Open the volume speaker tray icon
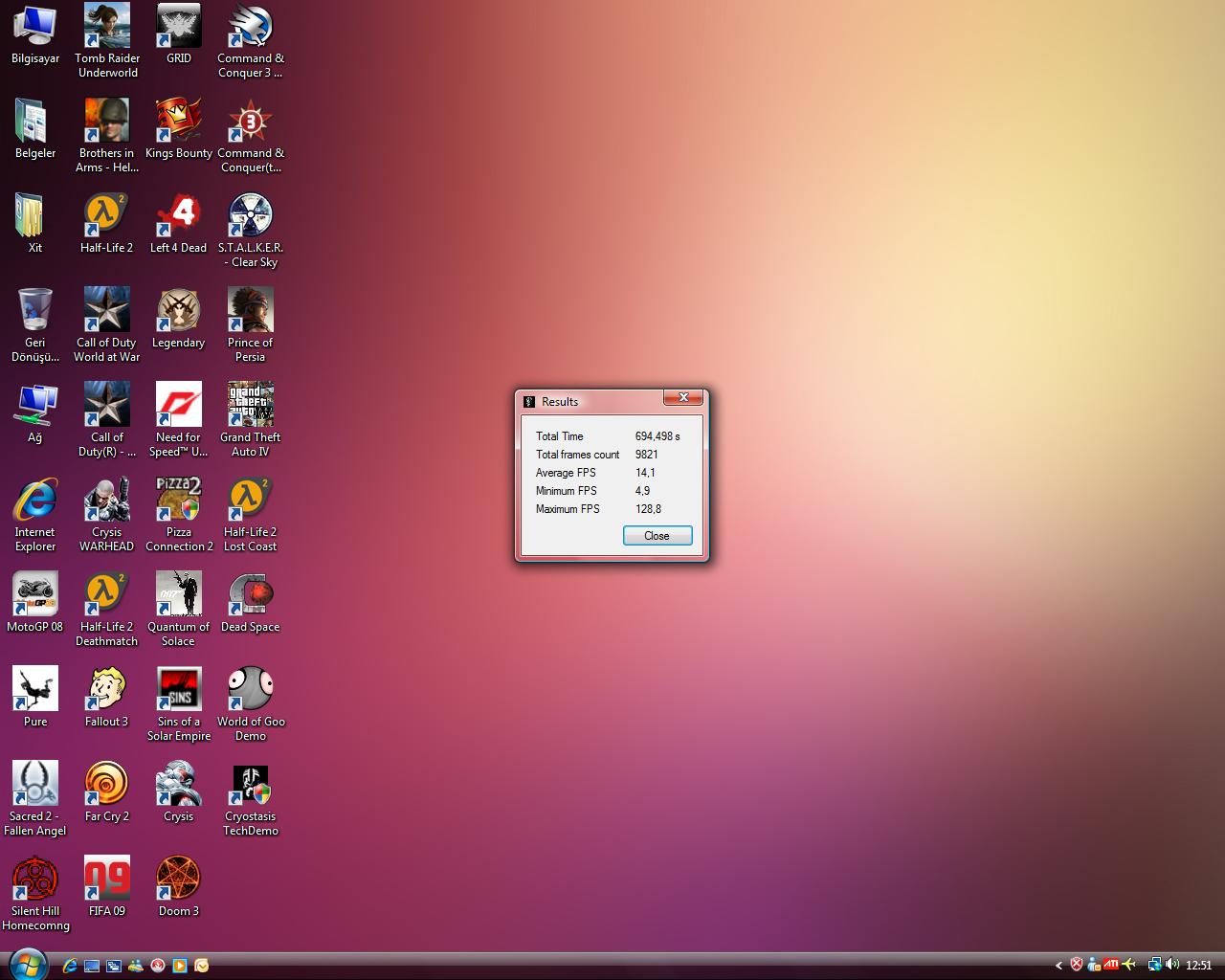The height and width of the screenshot is (980, 1225). 1172,965
